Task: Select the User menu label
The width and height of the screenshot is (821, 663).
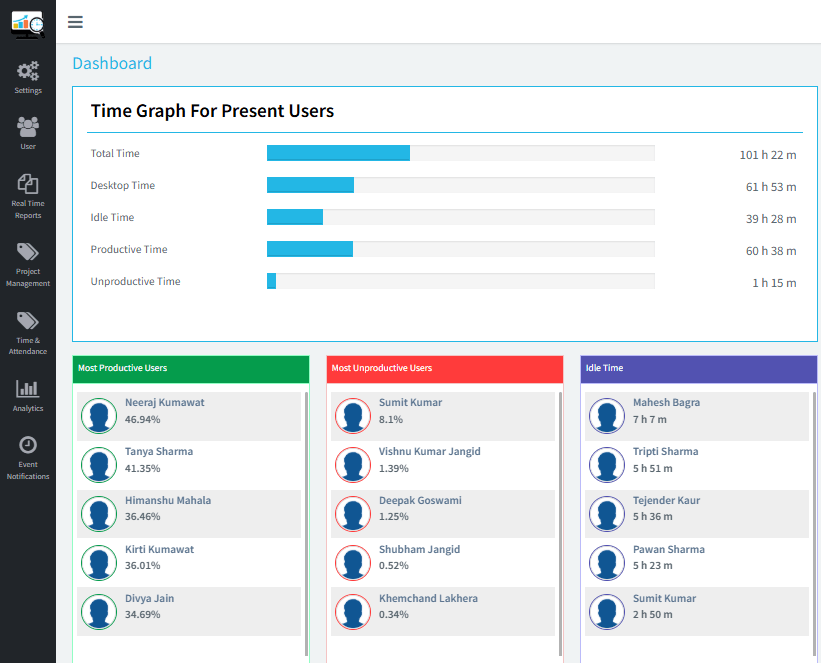Action: (28, 147)
